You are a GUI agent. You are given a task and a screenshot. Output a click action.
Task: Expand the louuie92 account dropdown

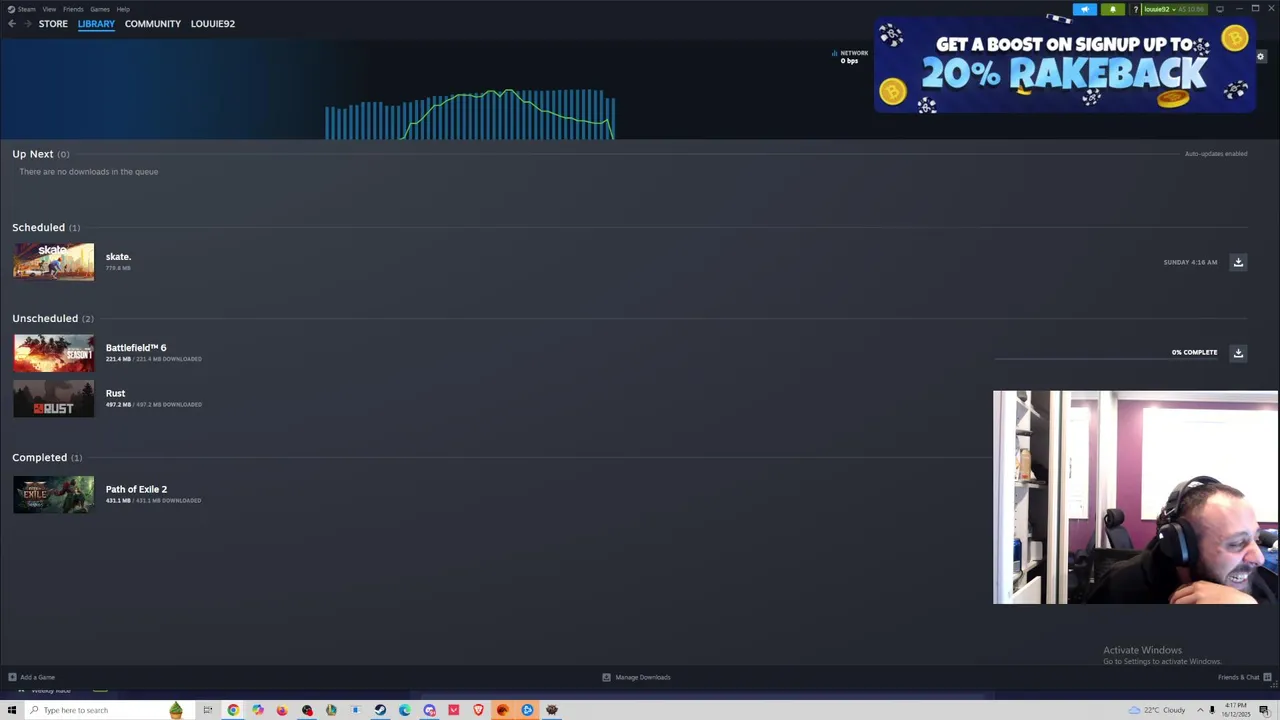click(x=1174, y=9)
